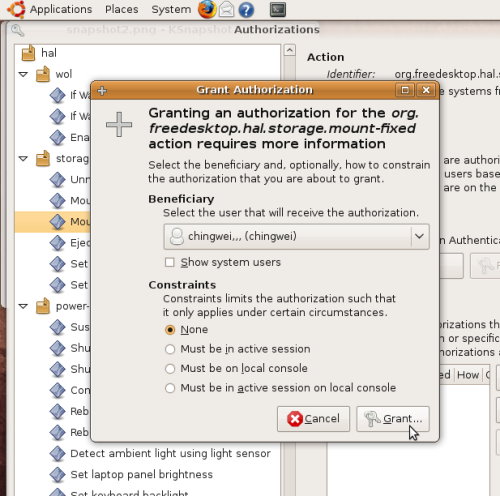This screenshot has width=500, height=496.
Task: Click the Grant... button
Action: (x=393, y=419)
